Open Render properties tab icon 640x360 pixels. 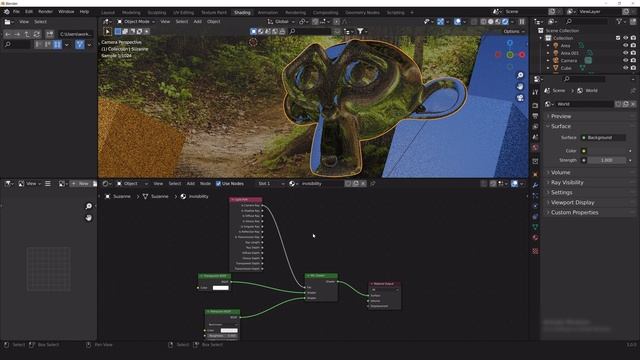(535, 106)
